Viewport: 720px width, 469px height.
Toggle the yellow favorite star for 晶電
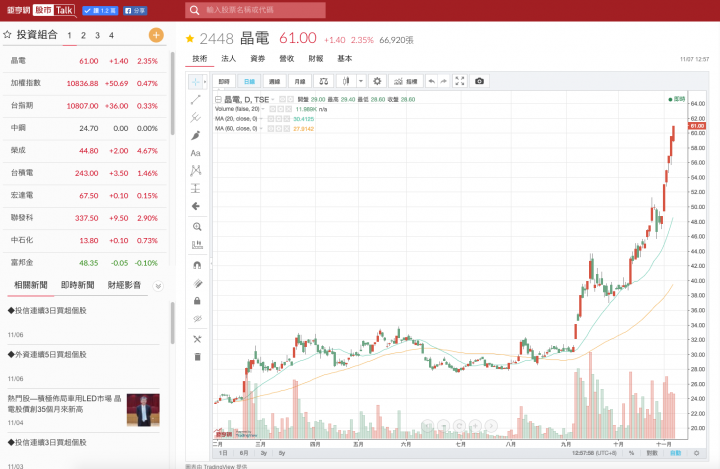click(190, 39)
